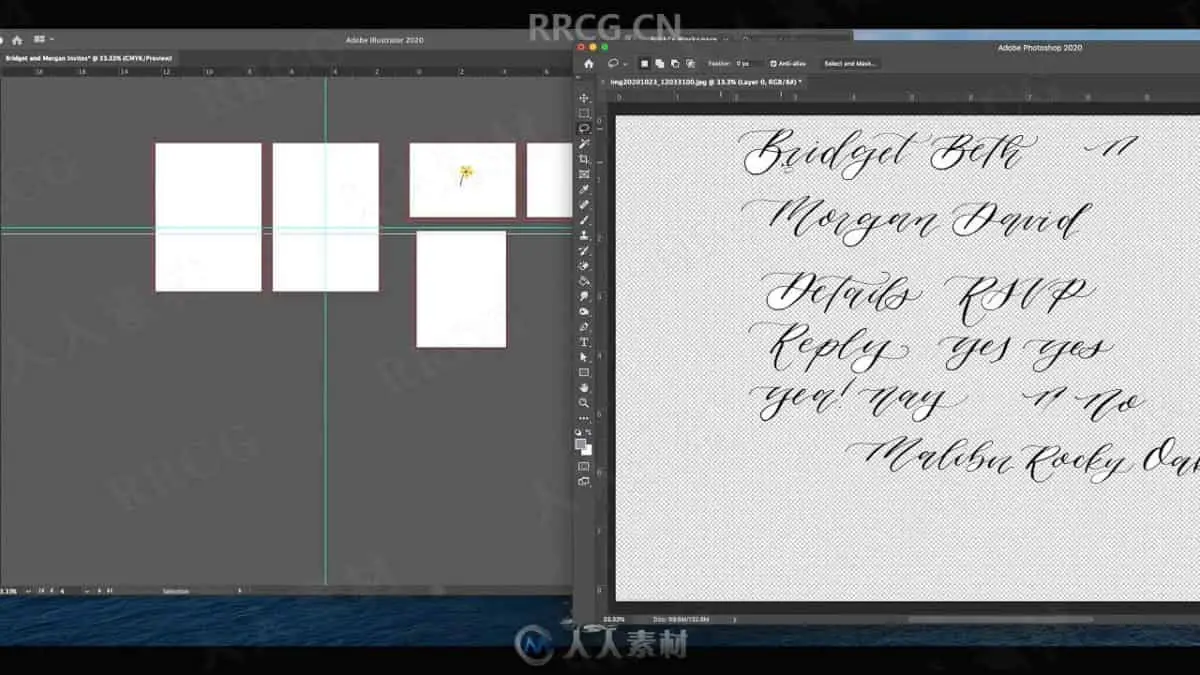The image size is (1200, 675).
Task: Click the first blank Illustrator artboard
Action: coord(208,217)
